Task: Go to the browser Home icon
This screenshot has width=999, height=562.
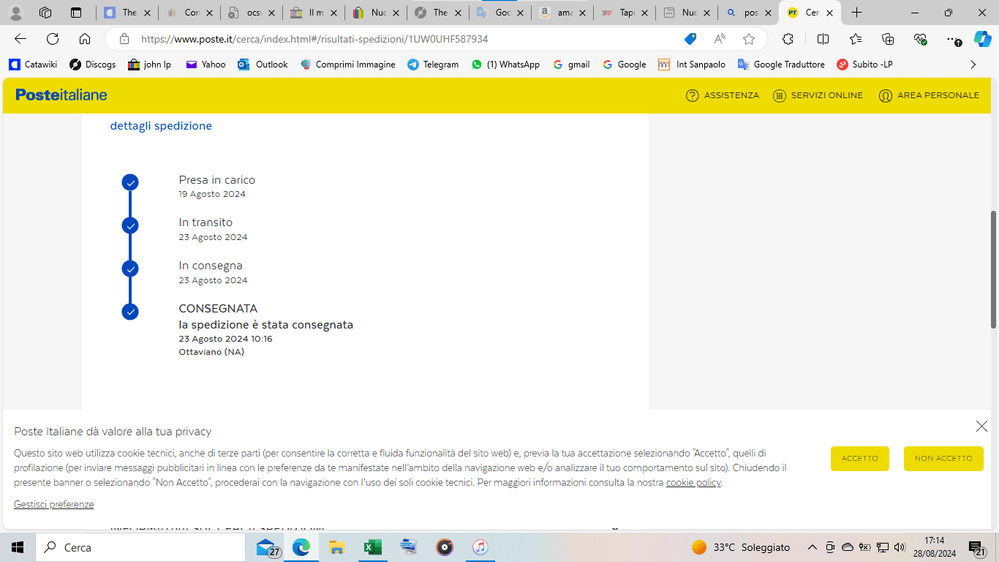Action: [x=85, y=39]
